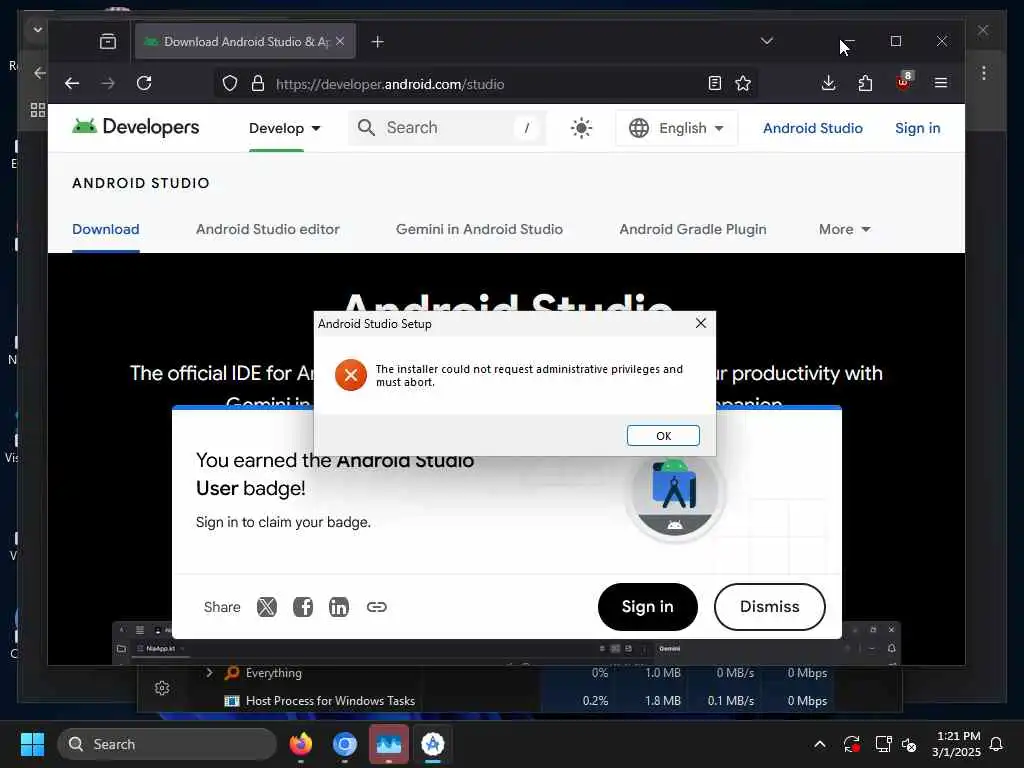1024x768 pixels.
Task: Click the site padlock security icon
Action: [x=258, y=84]
